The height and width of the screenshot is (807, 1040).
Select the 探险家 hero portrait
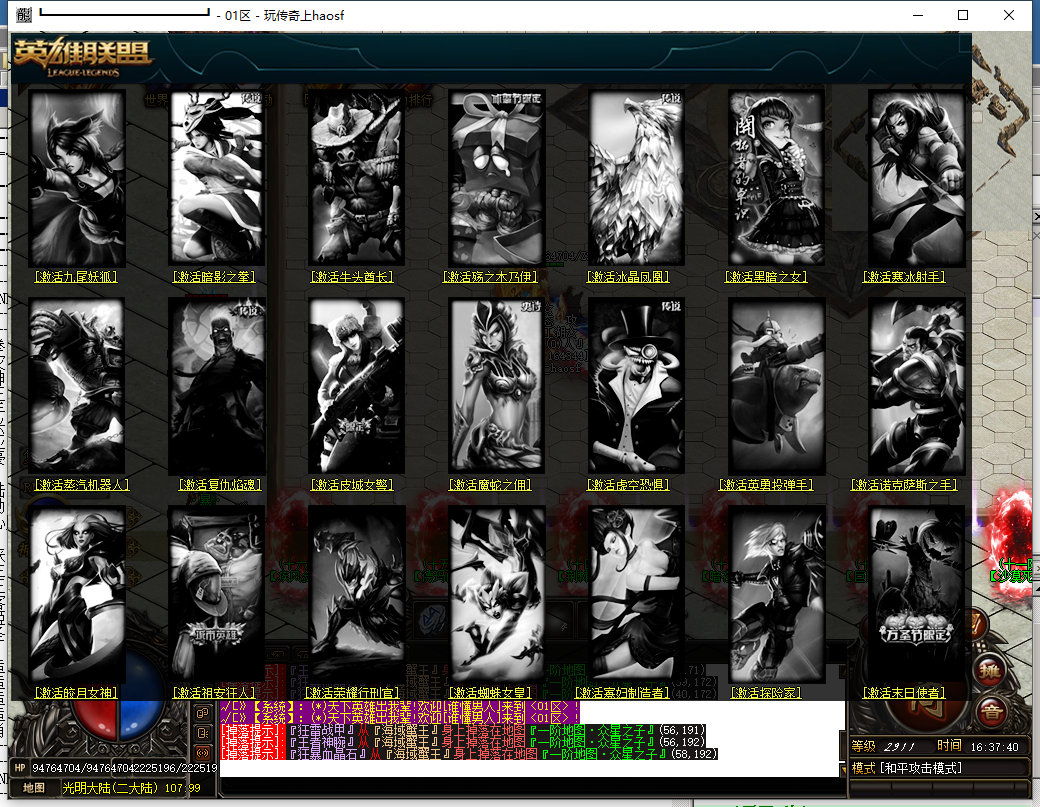pyautogui.click(x=777, y=593)
